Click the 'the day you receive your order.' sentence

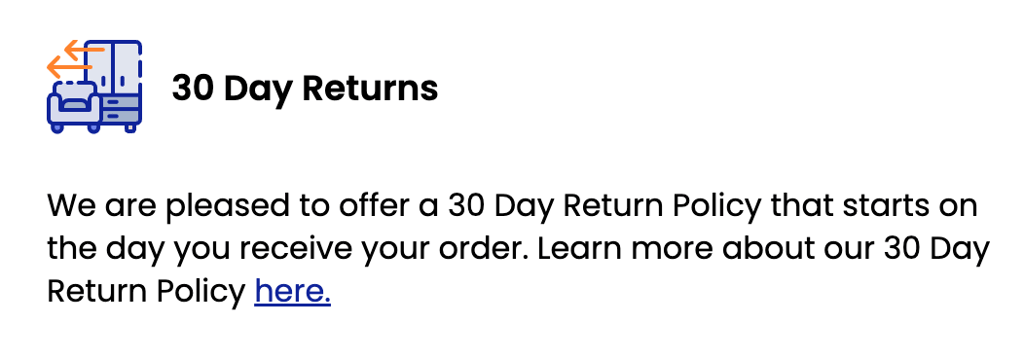coord(287,250)
